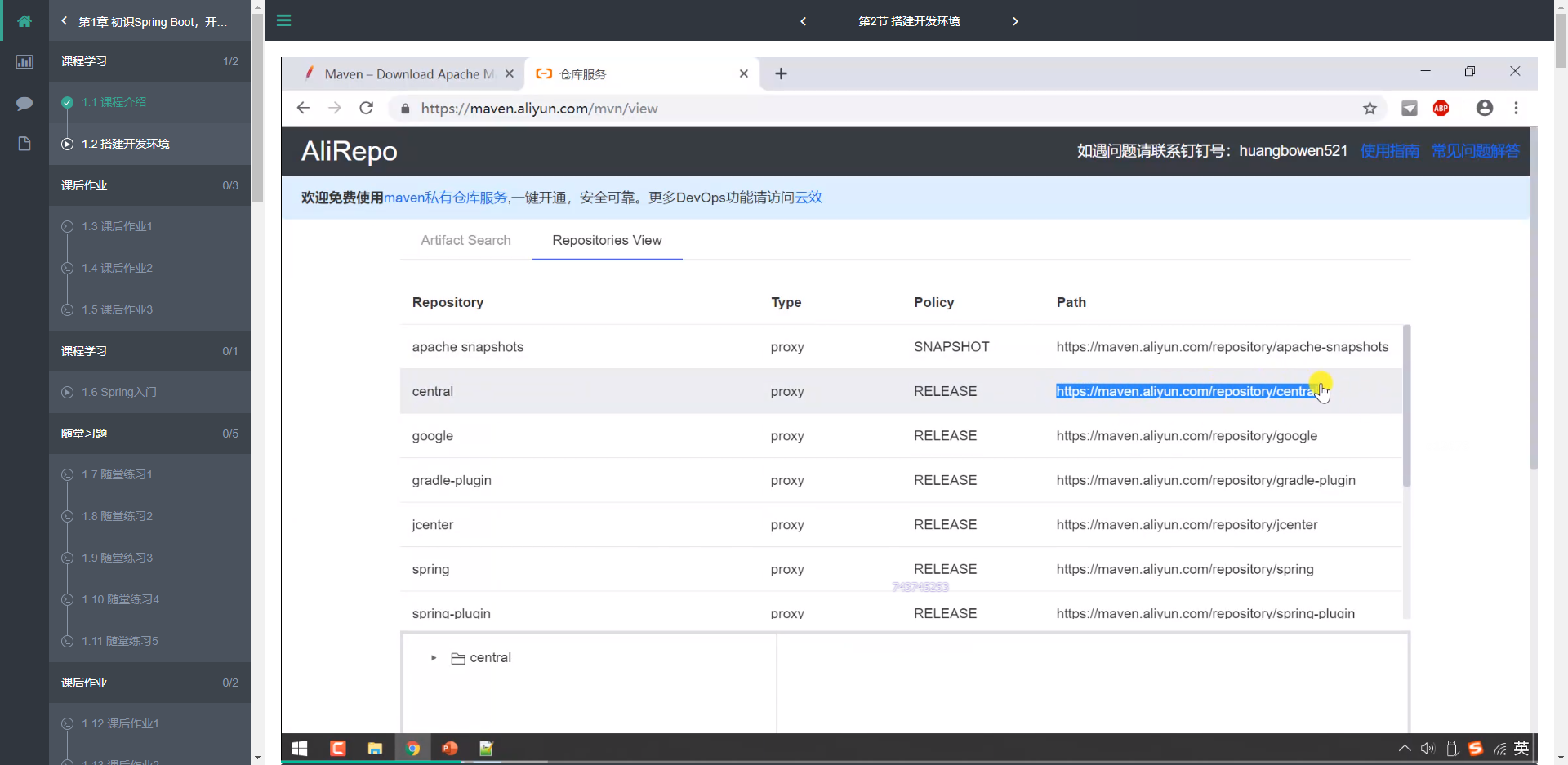
Task: Collapse 随堂习题 0/5 section header
Action: pos(149,434)
